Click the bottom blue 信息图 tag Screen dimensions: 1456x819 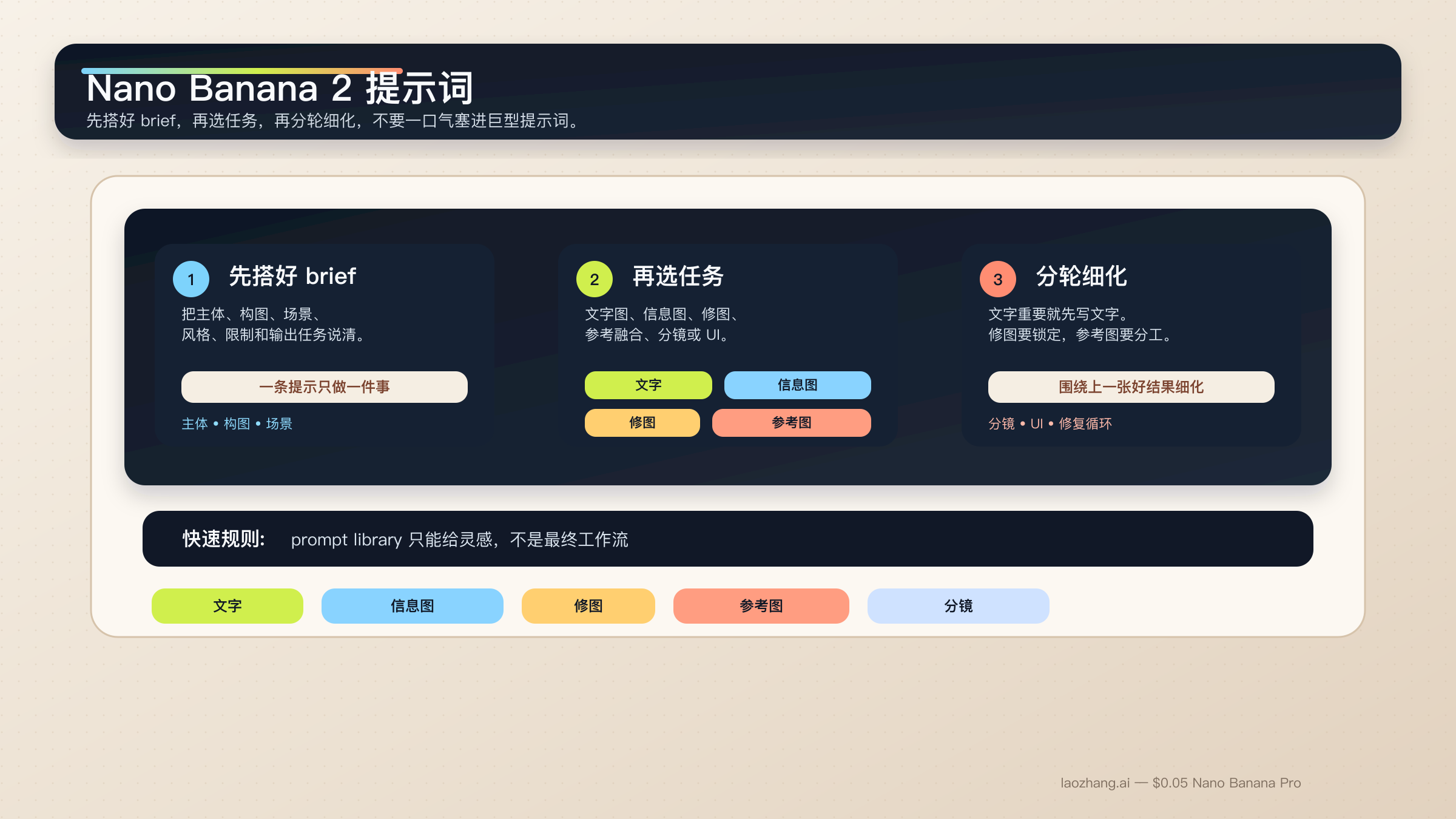(413, 606)
